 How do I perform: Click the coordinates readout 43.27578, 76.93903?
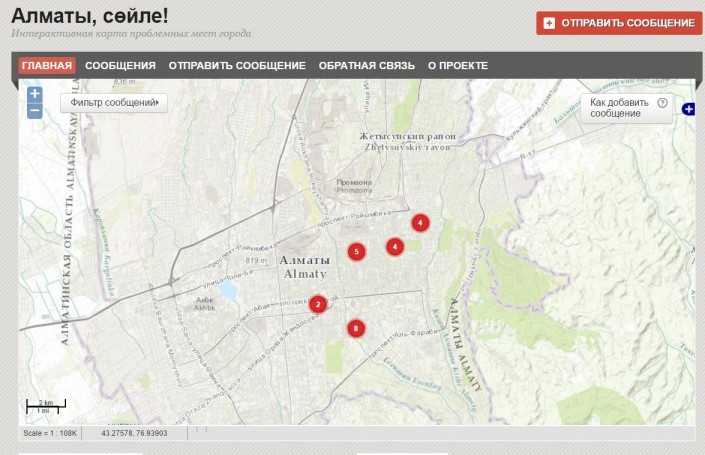[134, 433]
